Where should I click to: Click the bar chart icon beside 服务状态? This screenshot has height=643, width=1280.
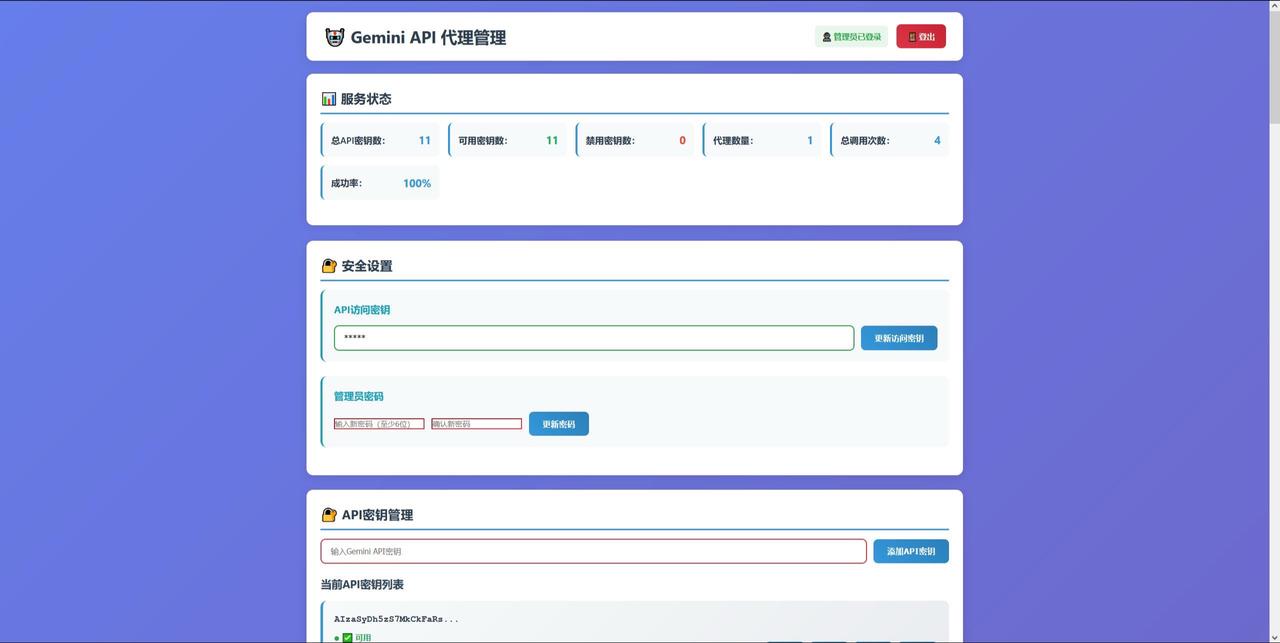(x=329, y=99)
